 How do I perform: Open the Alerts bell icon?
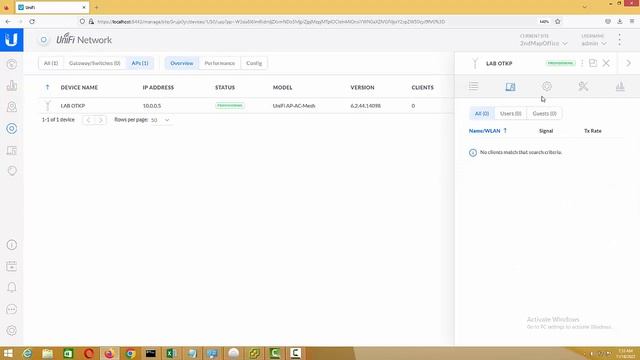pyautogui.click(x=12, y=287)
